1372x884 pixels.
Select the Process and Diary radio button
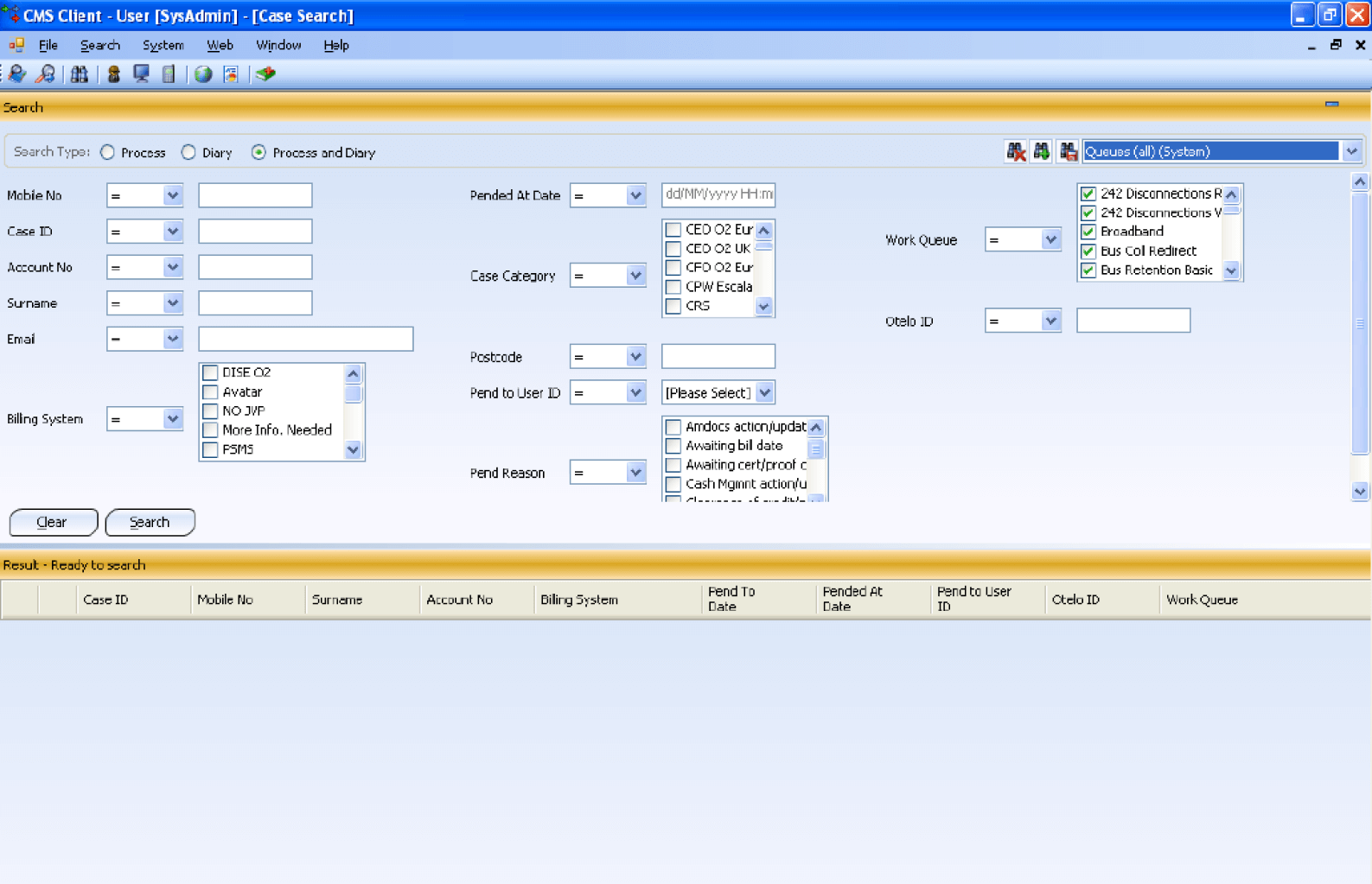pos(258,152)
